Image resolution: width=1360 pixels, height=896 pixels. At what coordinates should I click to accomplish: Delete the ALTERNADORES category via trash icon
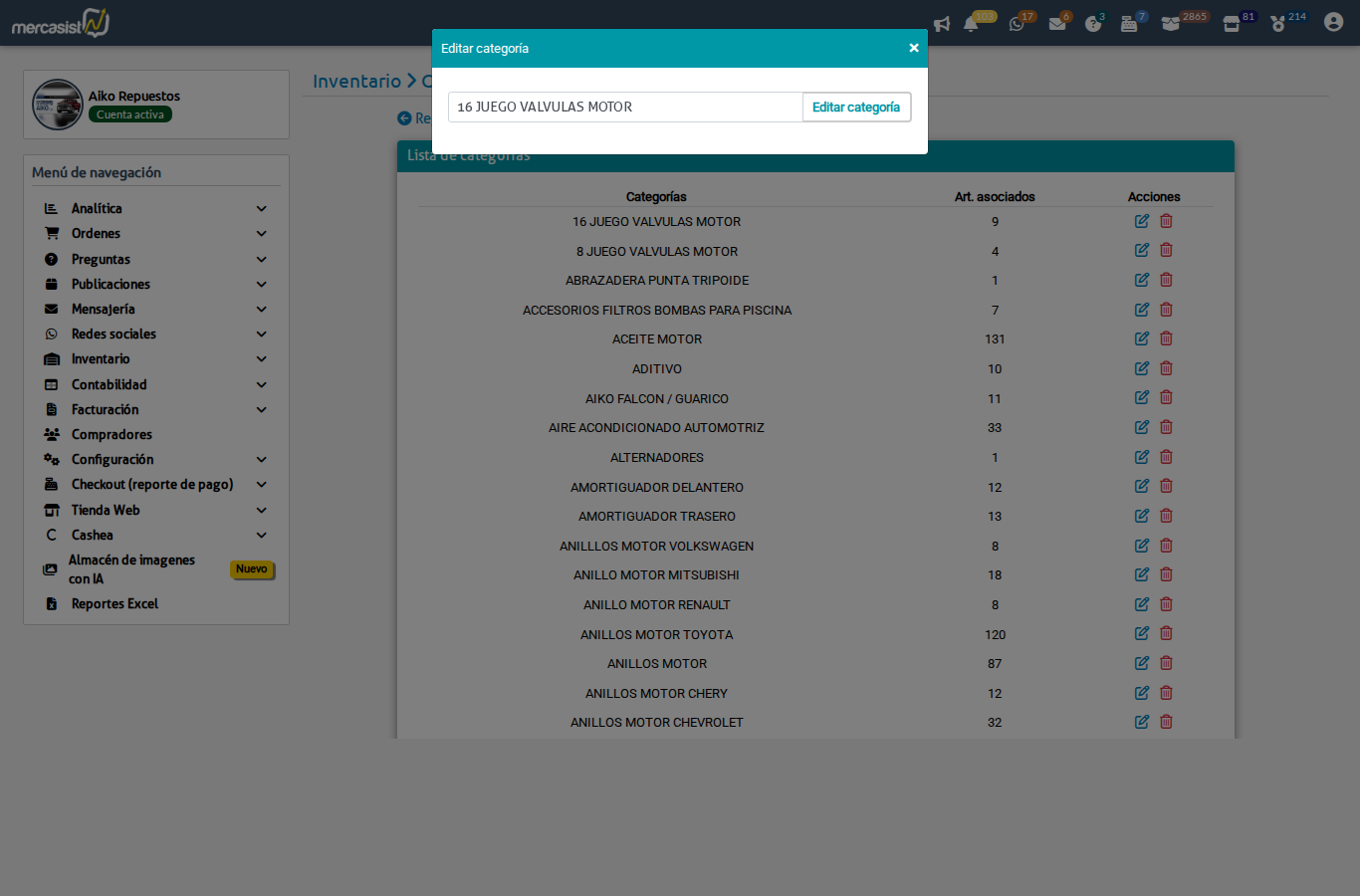(x=1166, y=457)
